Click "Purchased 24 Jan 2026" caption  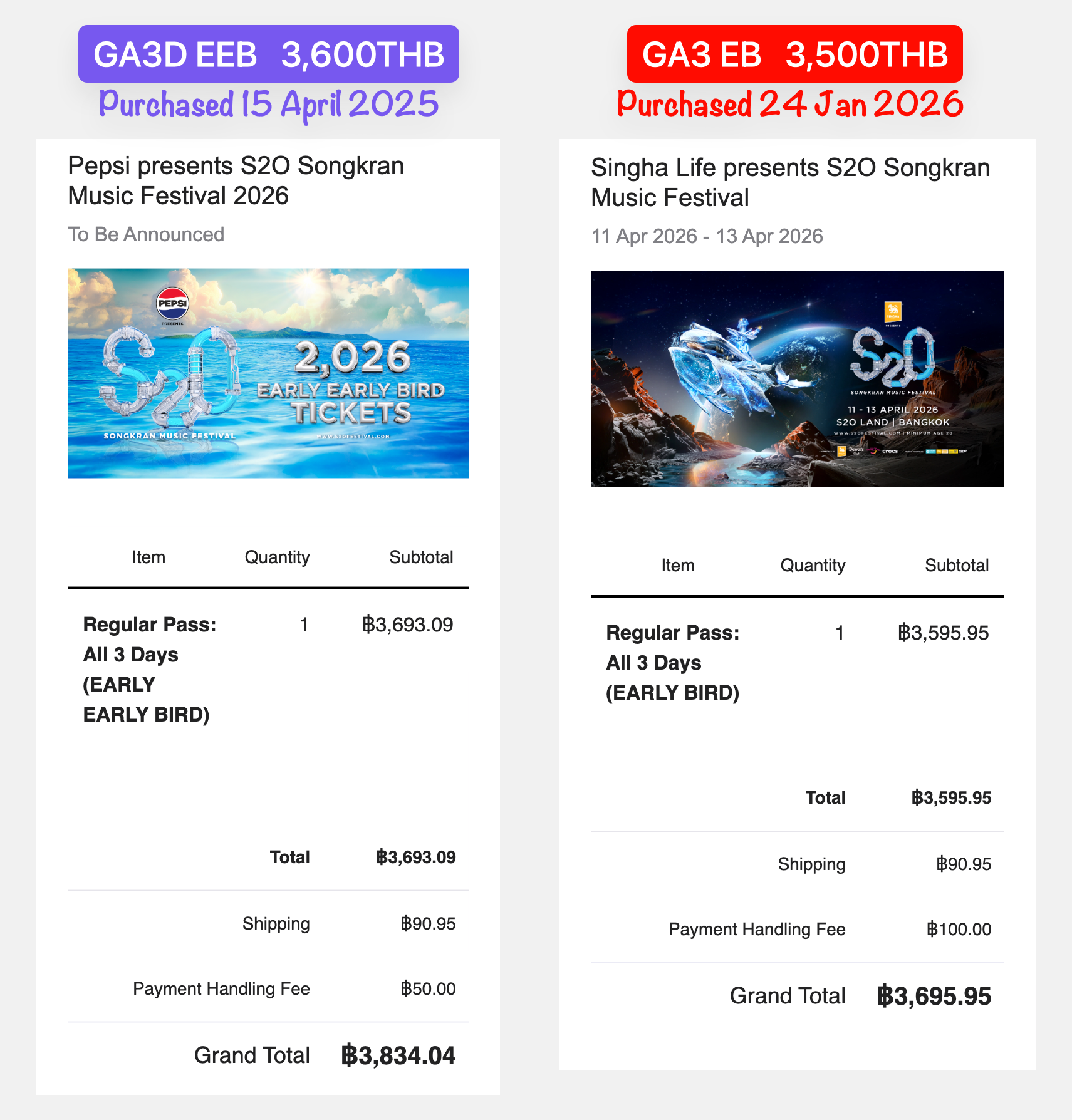[790, 104]
